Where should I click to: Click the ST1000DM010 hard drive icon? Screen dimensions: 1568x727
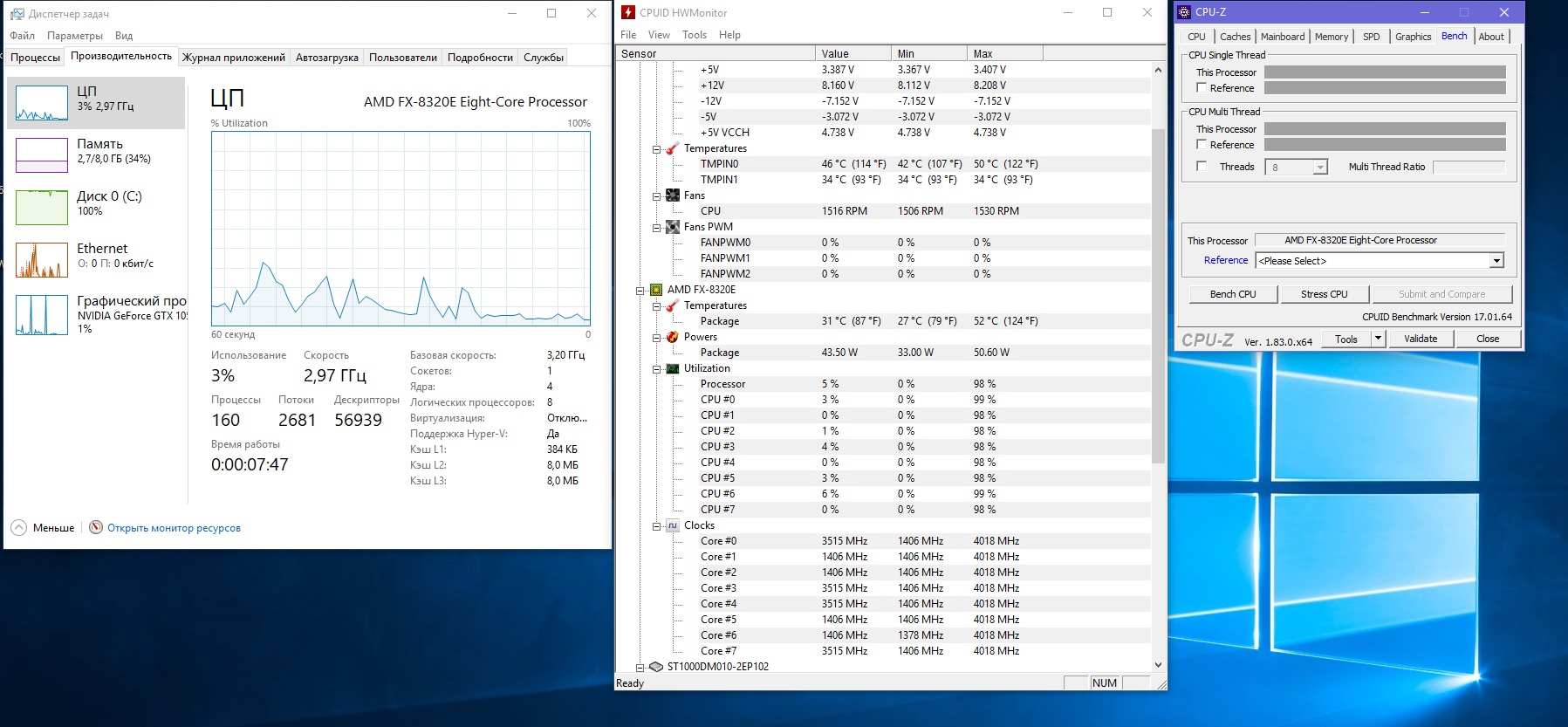[656, 667]
